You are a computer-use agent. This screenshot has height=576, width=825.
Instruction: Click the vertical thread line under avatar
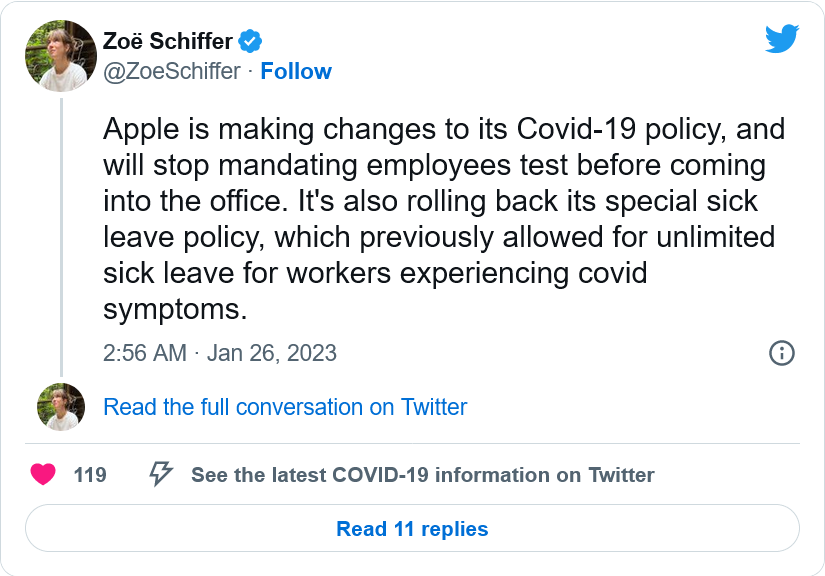(62, 237)
